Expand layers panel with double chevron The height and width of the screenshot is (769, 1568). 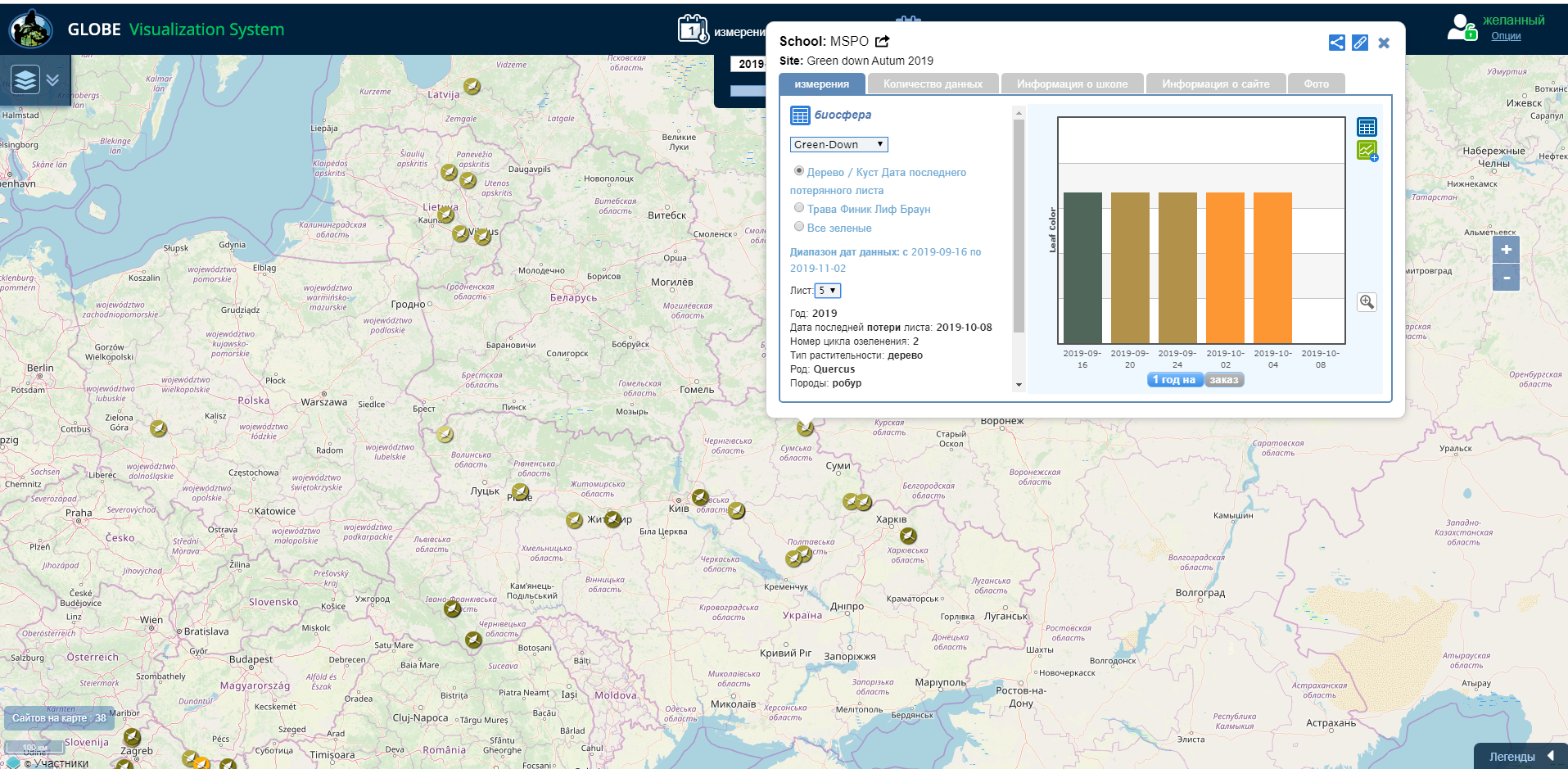53,80
